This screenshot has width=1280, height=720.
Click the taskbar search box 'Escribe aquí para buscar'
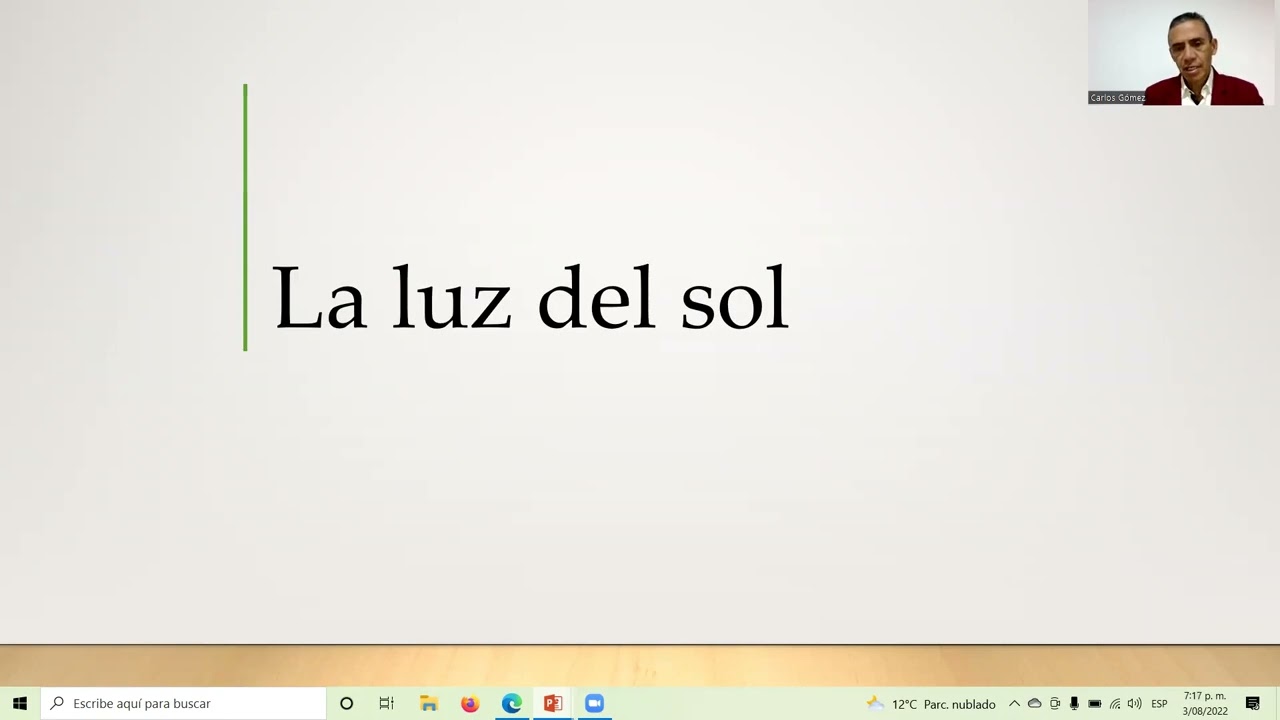(183, 703)
